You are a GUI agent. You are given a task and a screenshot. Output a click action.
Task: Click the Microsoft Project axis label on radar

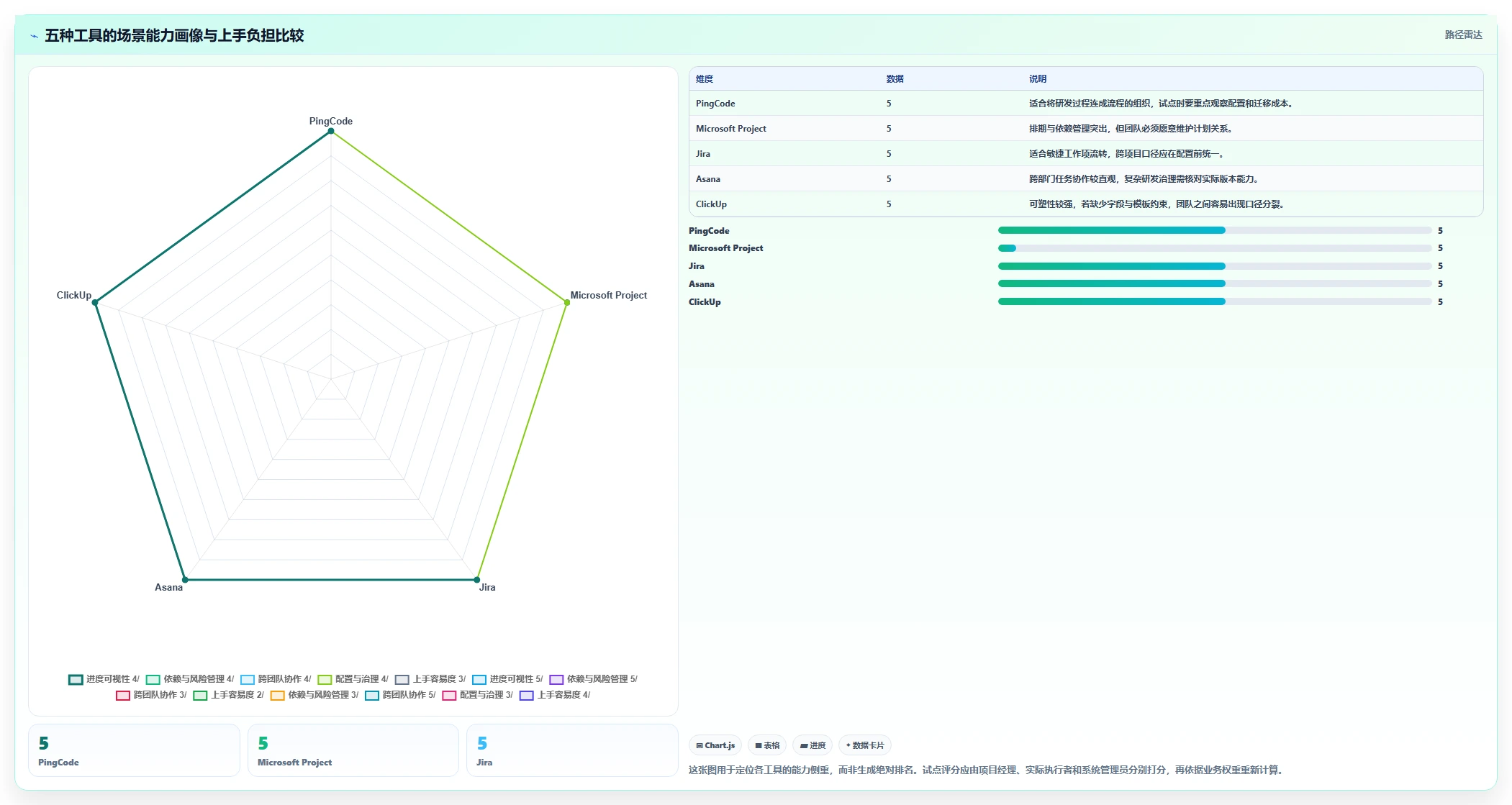click(609, 295)
